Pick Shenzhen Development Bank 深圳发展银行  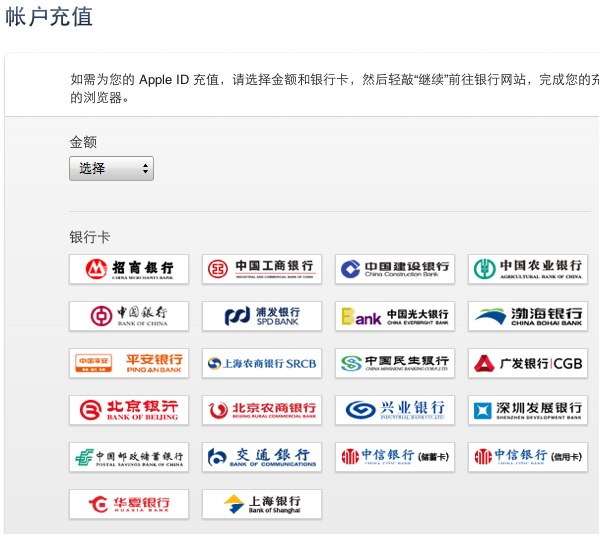(x=528, y=410)
